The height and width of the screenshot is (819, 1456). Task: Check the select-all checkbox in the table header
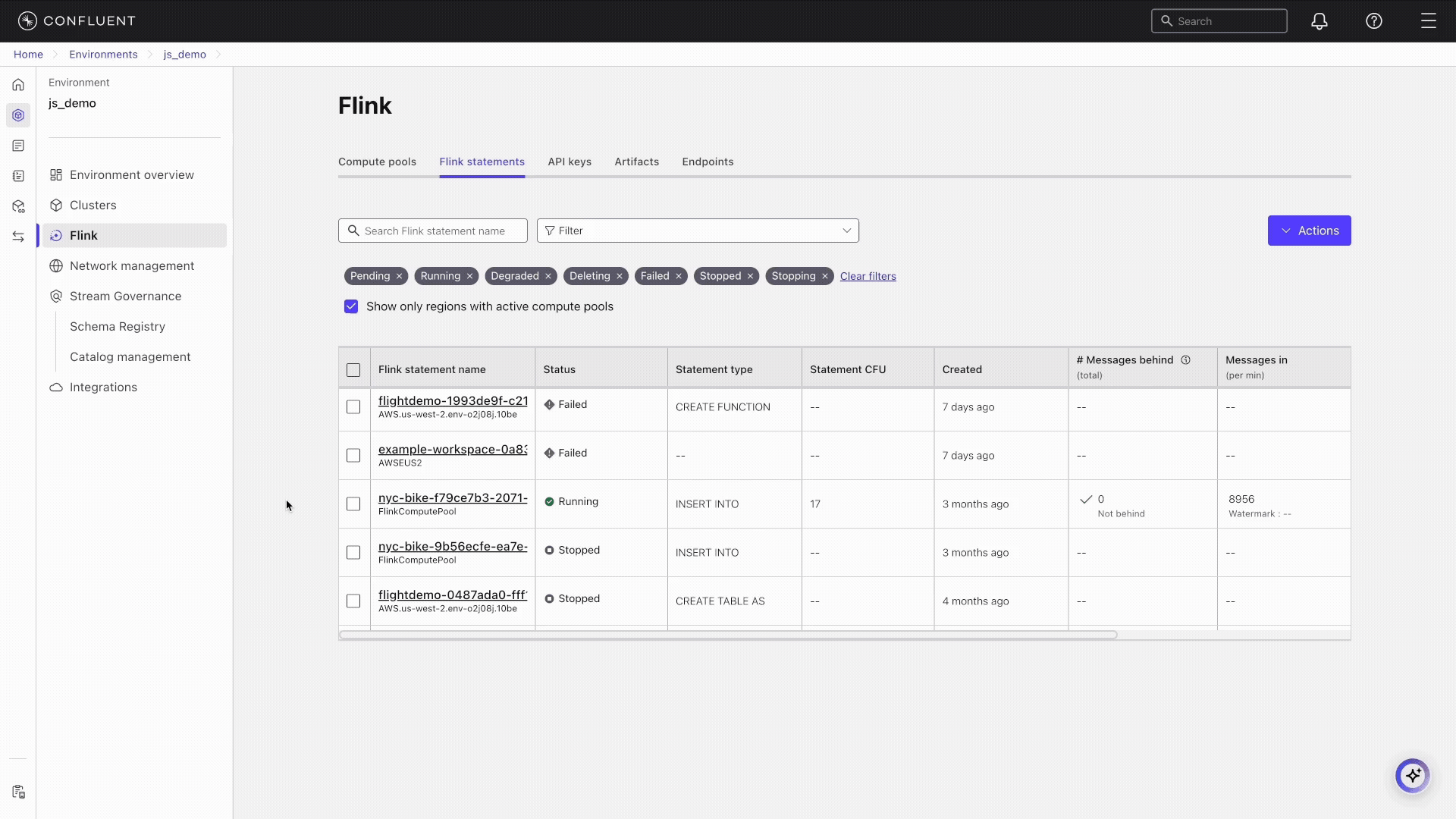(x=353, y=370)
